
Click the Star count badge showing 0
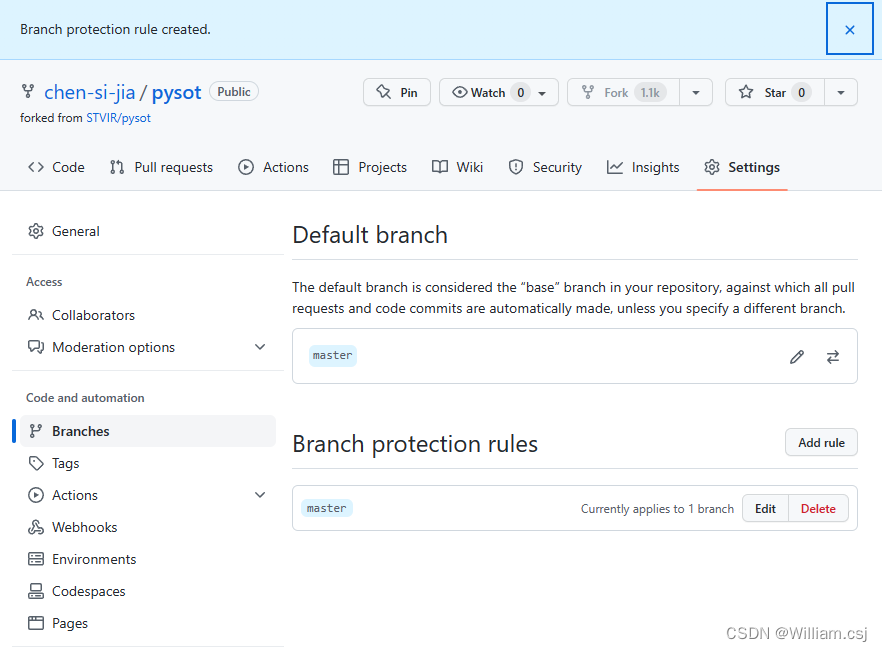tap(802, 92)
